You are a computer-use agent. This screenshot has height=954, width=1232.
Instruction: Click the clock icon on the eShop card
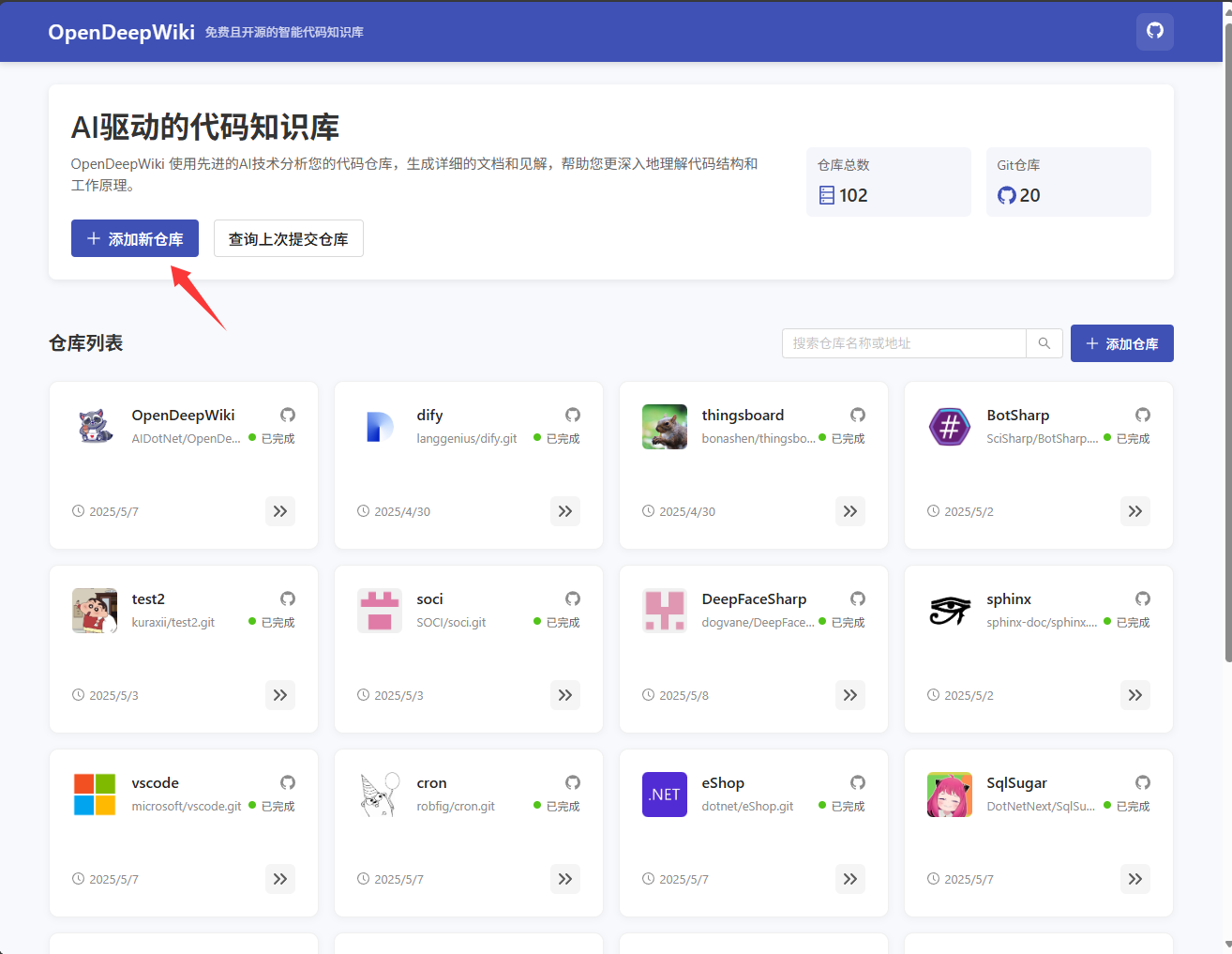[647, 879]
